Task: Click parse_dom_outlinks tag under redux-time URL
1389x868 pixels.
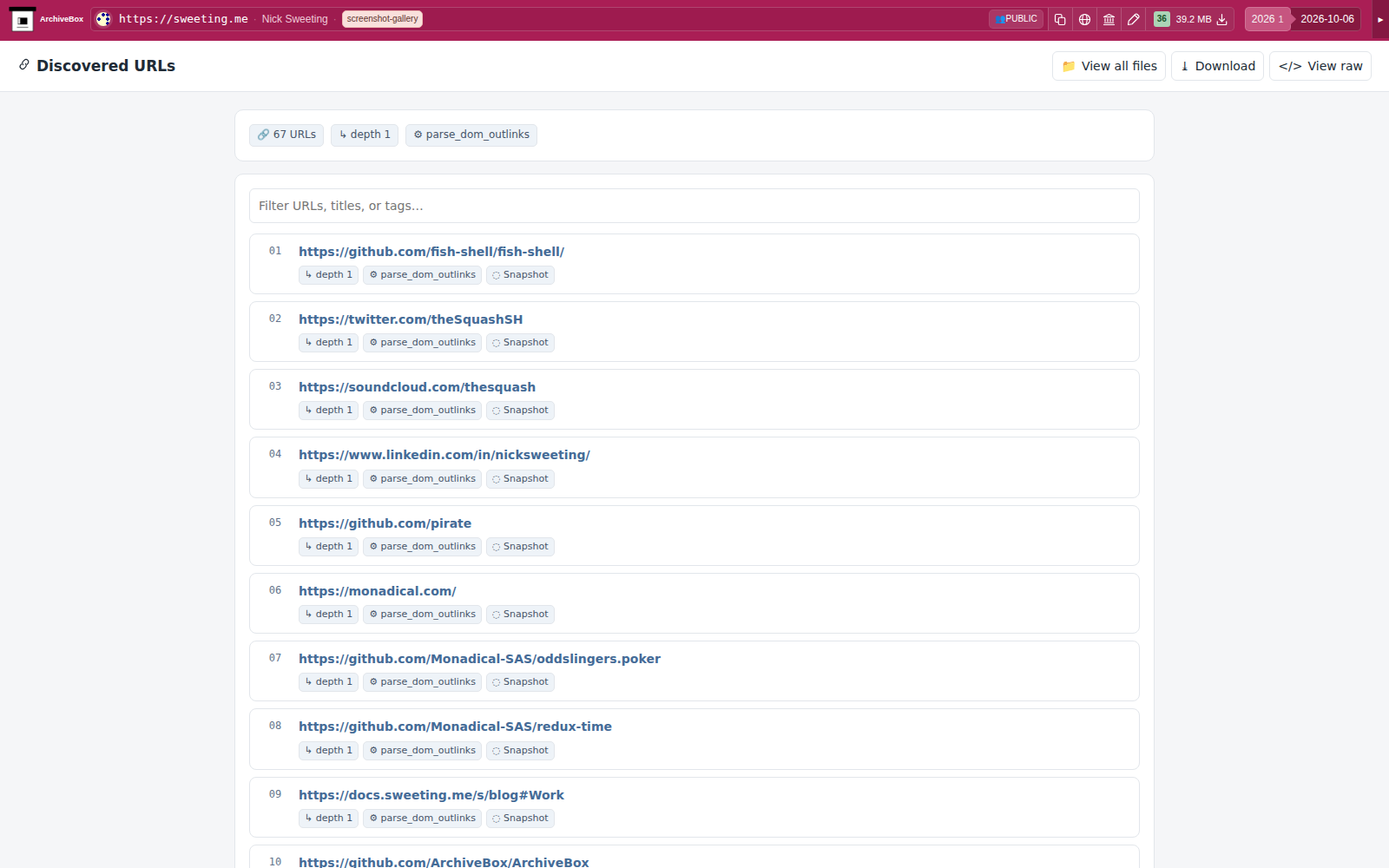Action: [x=422, y=751]
